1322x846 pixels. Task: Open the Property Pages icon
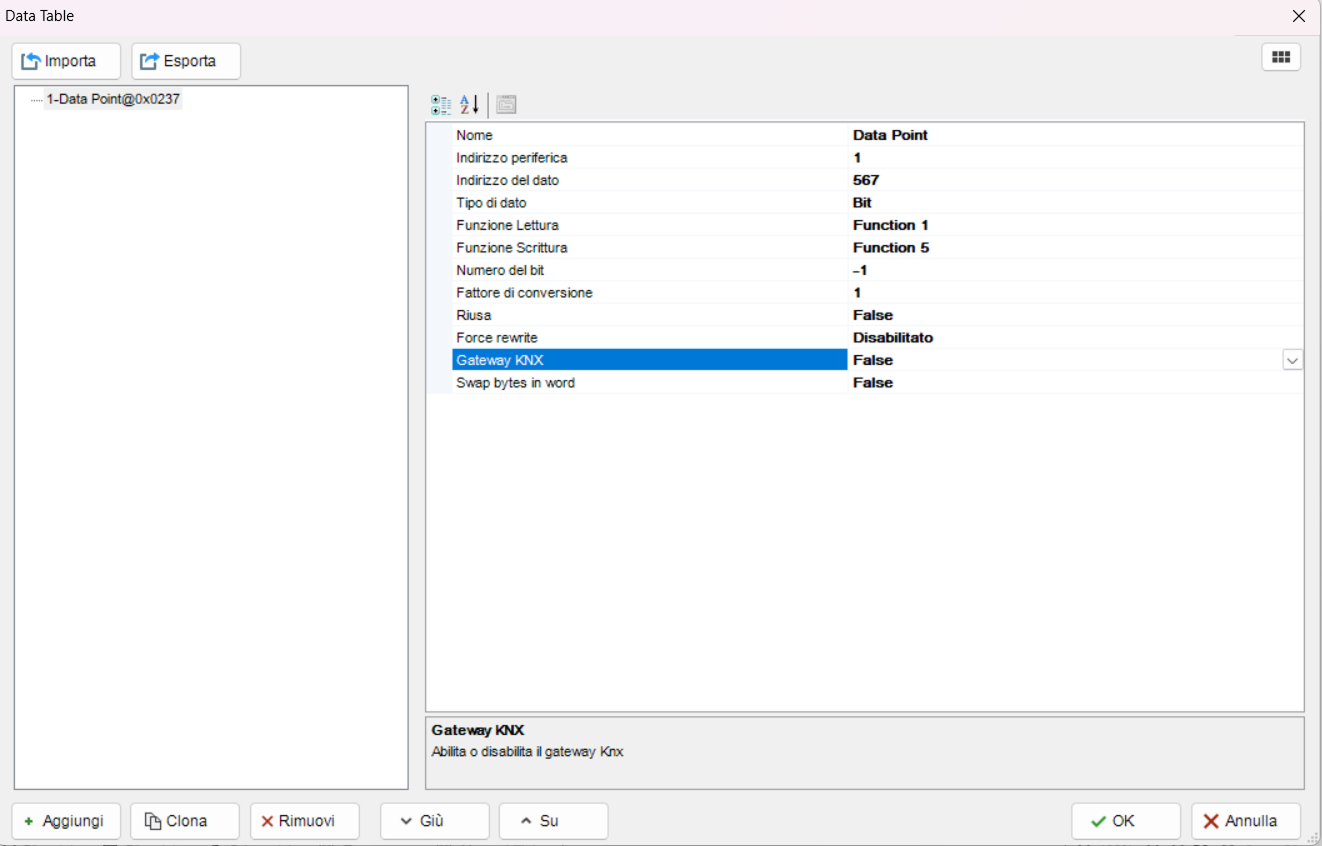tap(506, 104)
